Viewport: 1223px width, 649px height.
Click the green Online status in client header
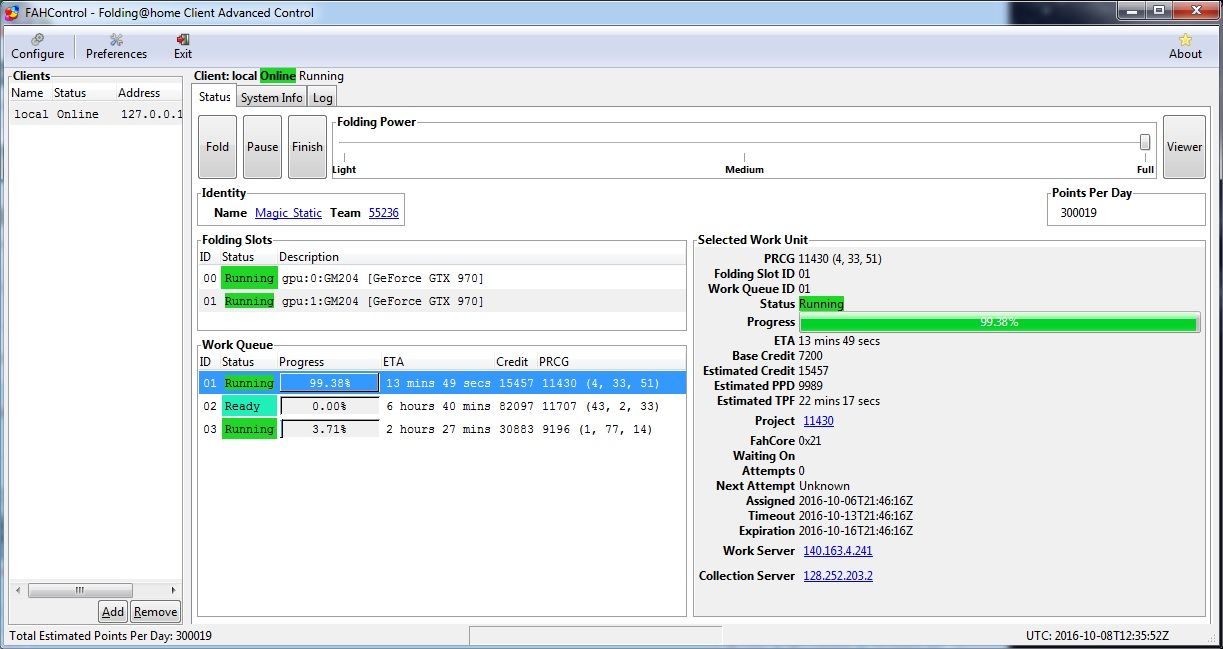[x=278, y=76]
